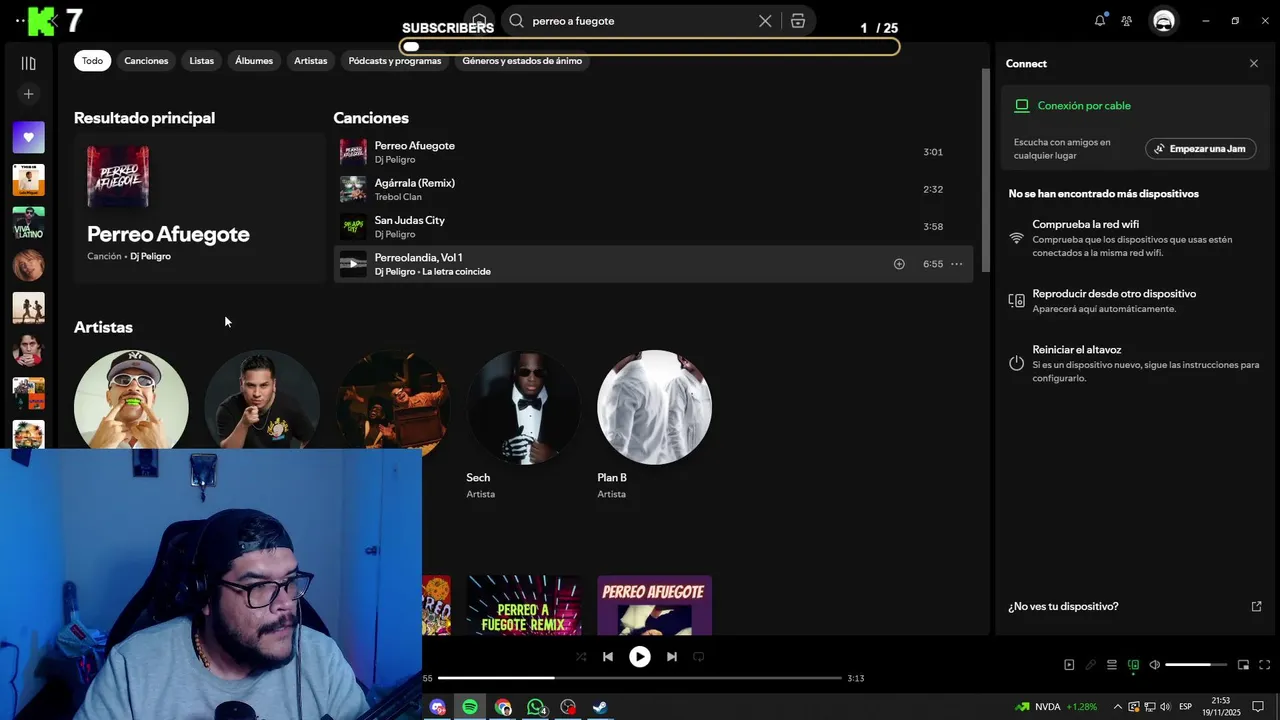Expand hidden system tray icons
Viewport: 1280px width, 720px height.
coord(1118,707)
